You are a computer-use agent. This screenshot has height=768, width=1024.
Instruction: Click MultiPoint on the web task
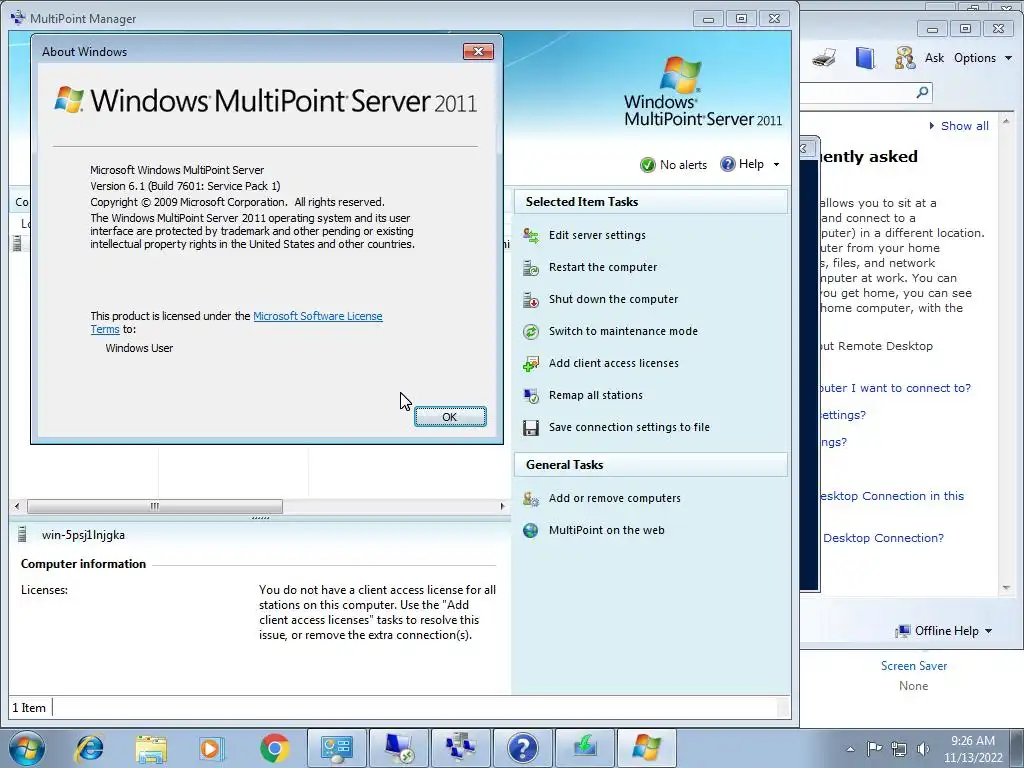click(x=607, y=530)
